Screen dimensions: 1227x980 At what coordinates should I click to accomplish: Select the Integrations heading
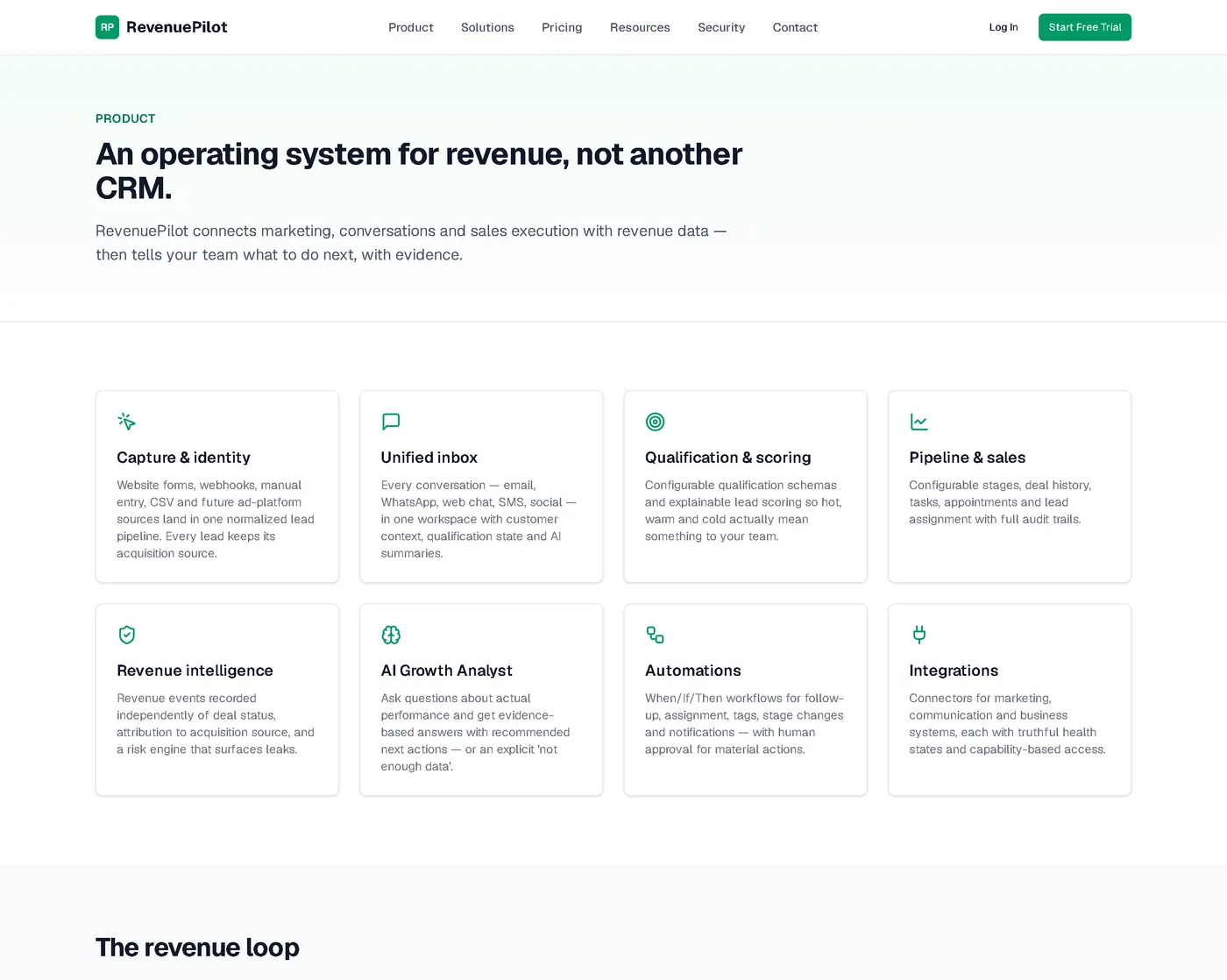[x=954, y=671]
